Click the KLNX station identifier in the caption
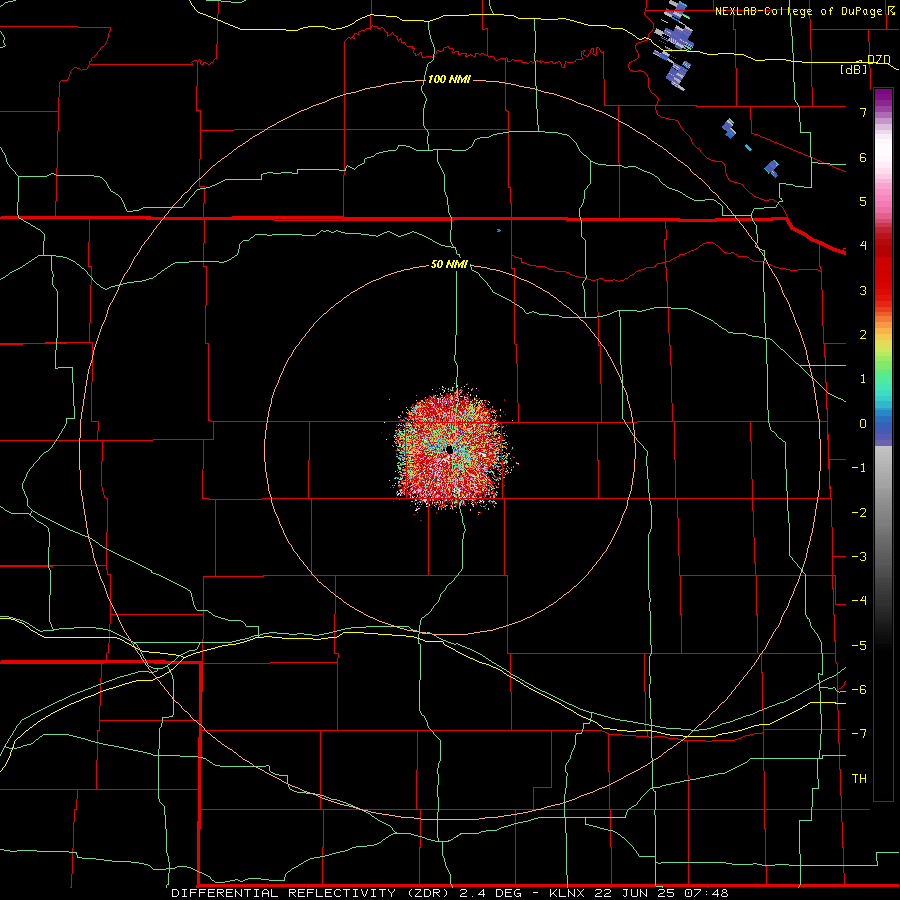Viewport: 900px width, 900px height. pos(568,893)
